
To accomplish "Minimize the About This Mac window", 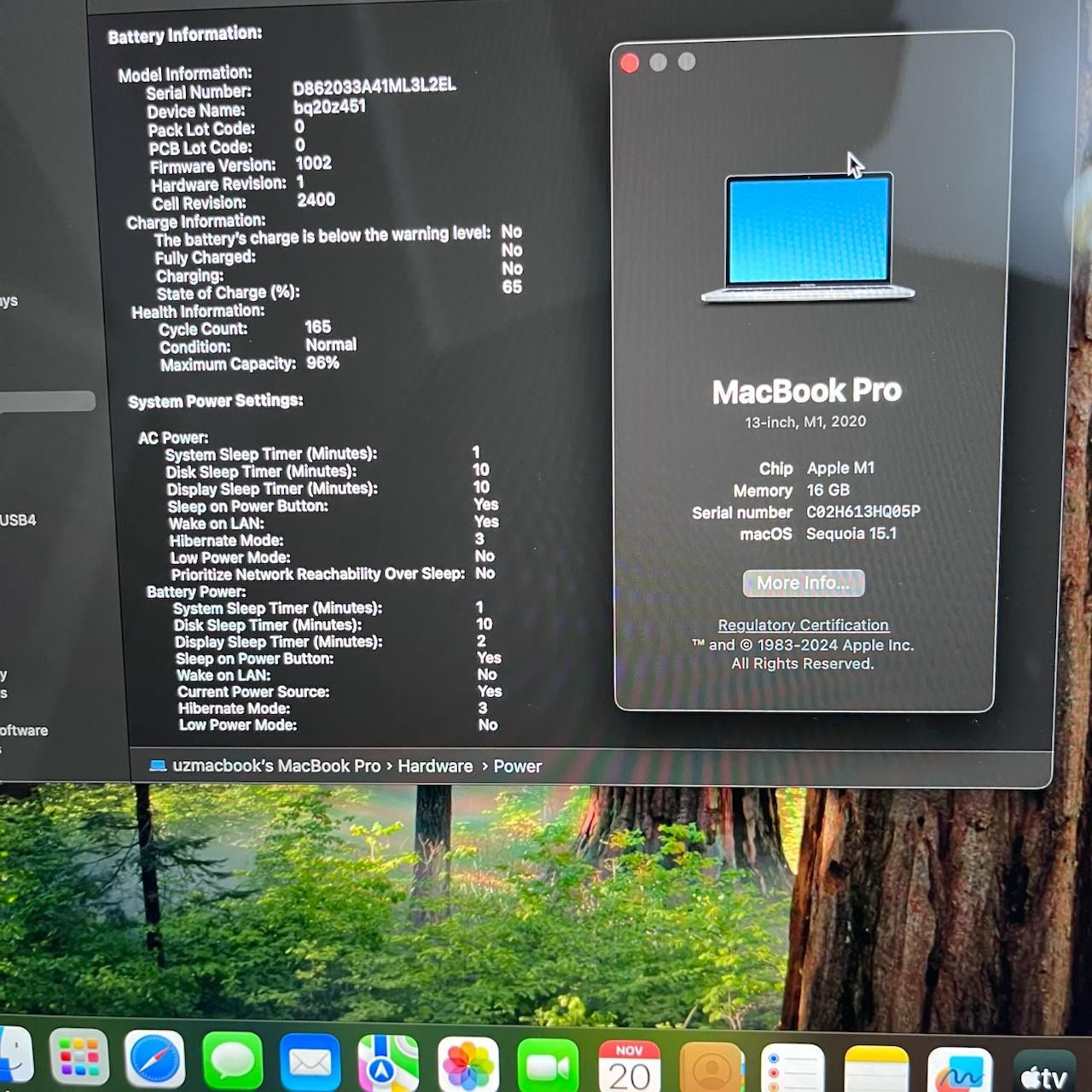I will pos(659,62).
